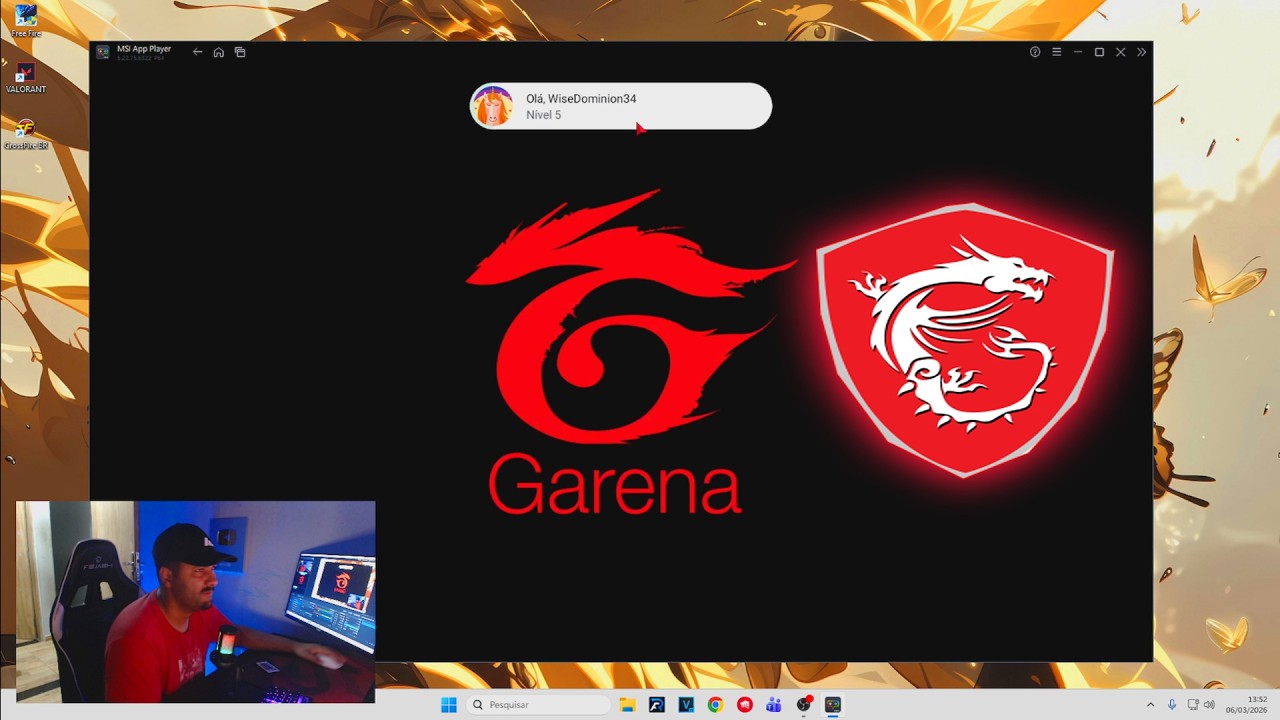1280x720 pixels.
Task: Open the volume control in system tray
Action: pos(1209,705)
